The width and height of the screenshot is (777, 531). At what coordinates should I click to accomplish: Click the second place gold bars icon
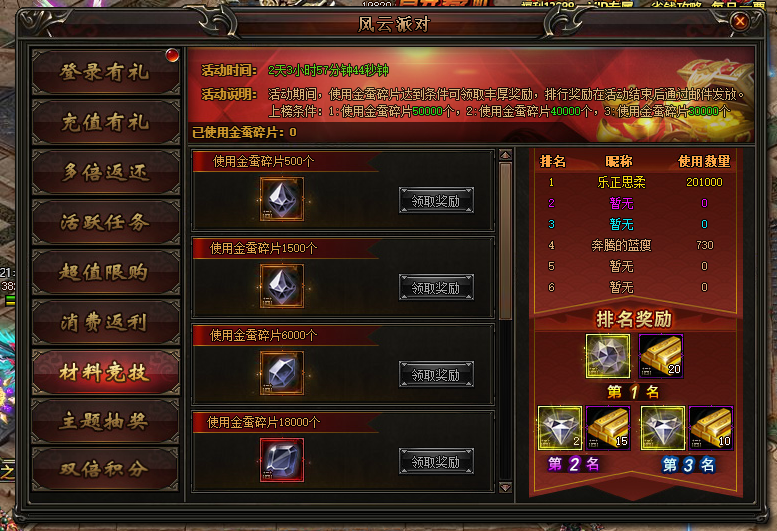coord(608,428)
